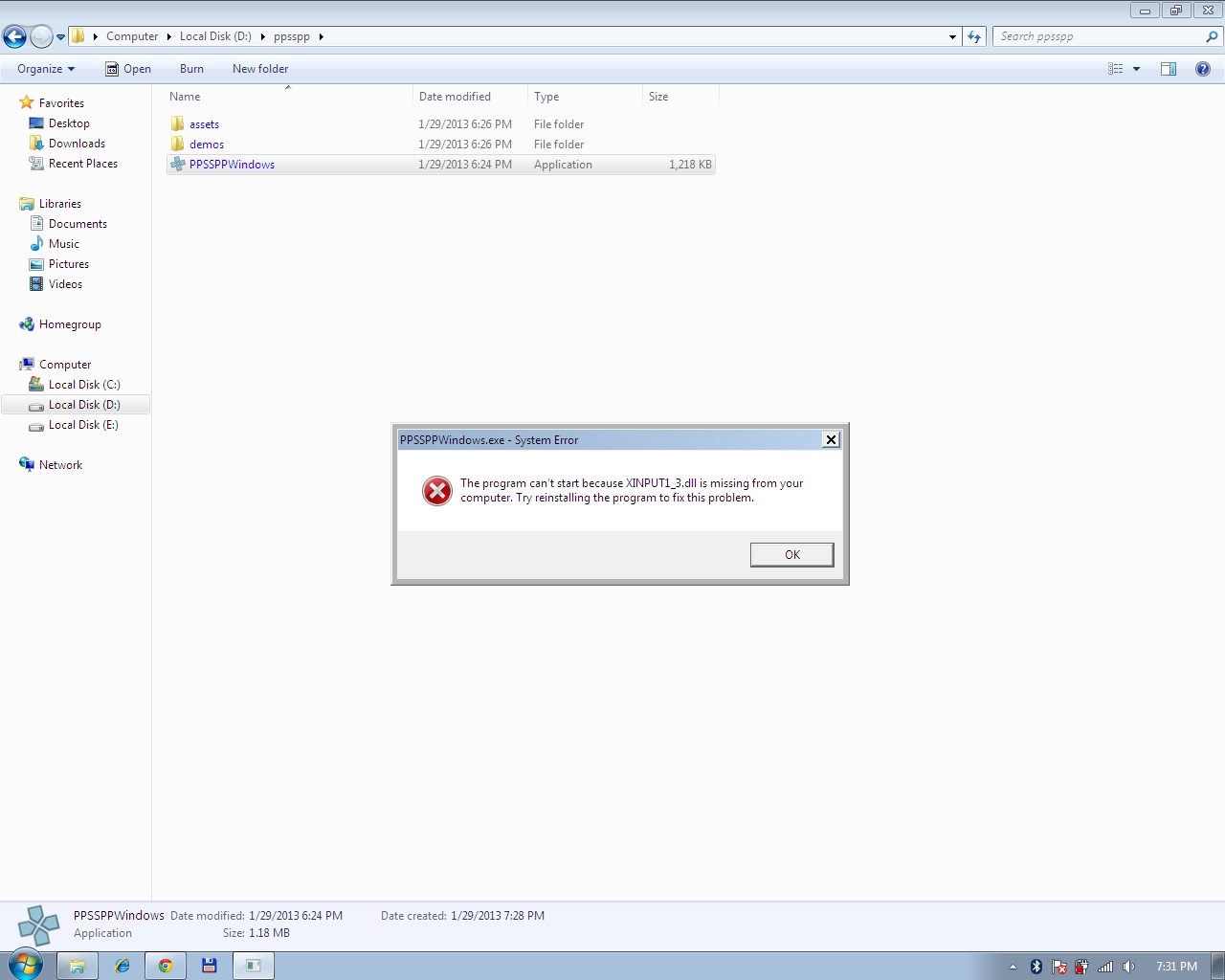The width and height of the screenshot is (1225, 980).
Task: Click the Bluetooth system tray icon
Action: click(x=1036, y=967)
